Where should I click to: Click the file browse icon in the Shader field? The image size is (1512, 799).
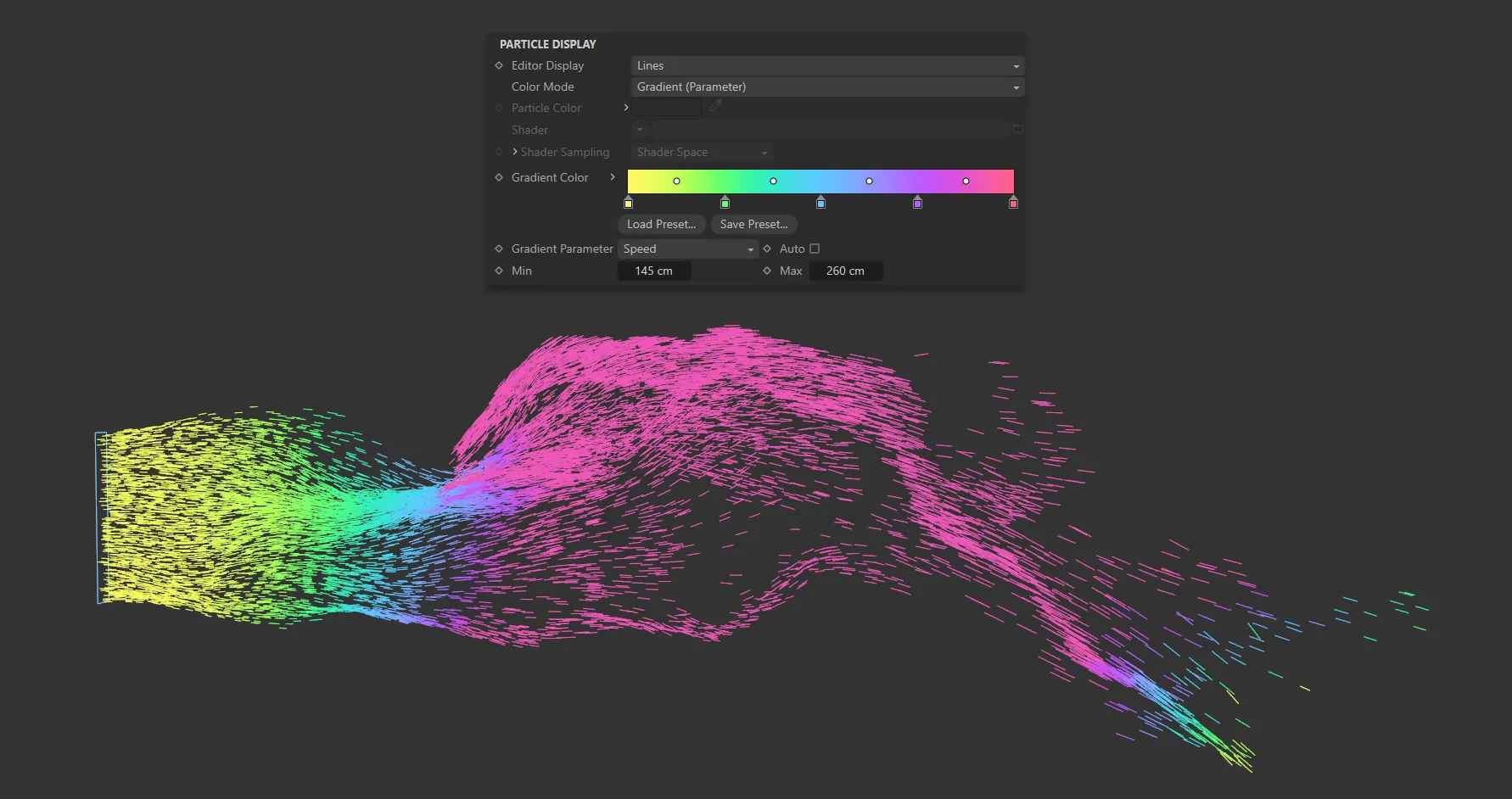tap(1017, 129)
